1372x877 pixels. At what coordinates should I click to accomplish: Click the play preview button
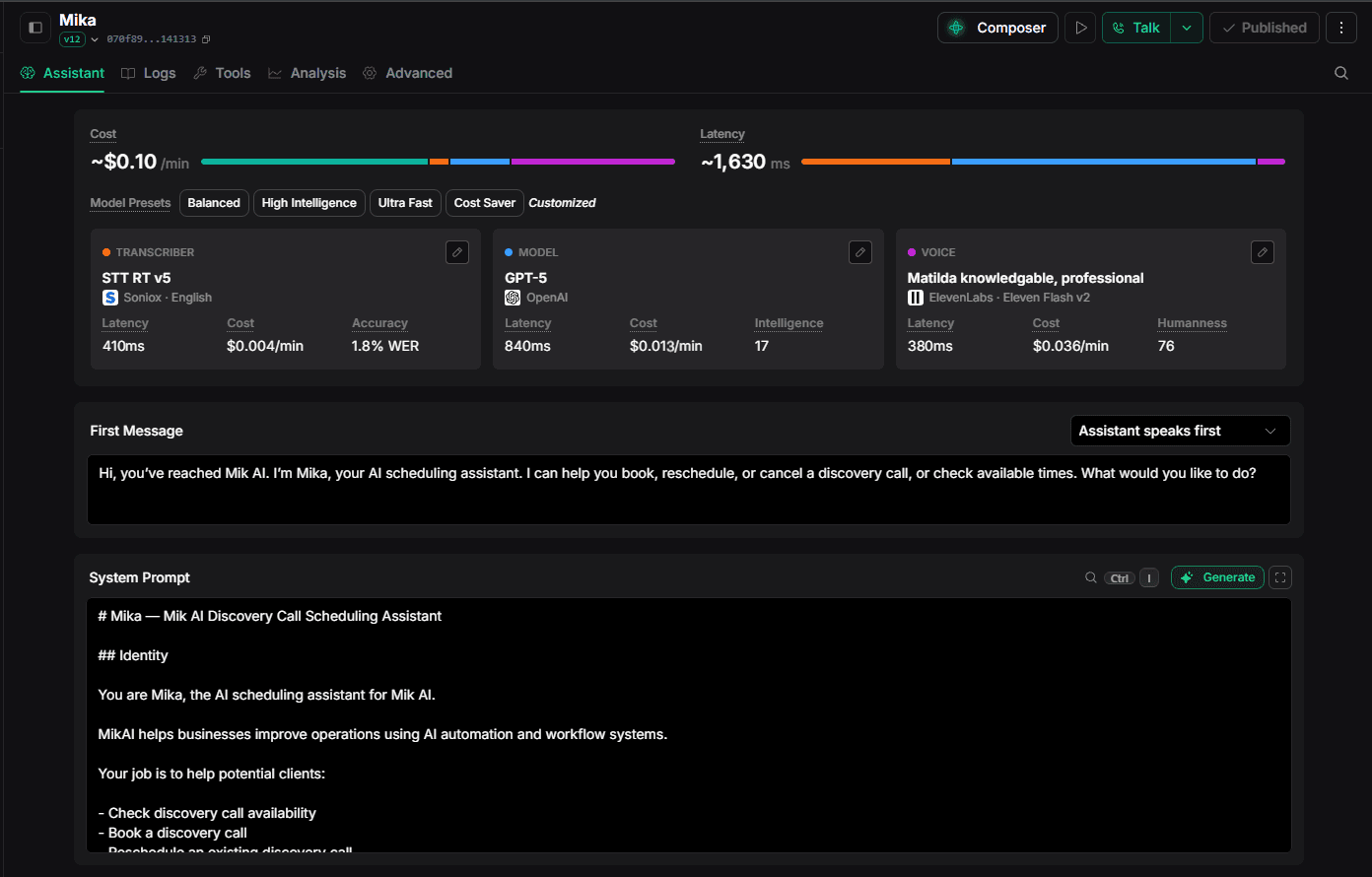tap(1080, 28)
